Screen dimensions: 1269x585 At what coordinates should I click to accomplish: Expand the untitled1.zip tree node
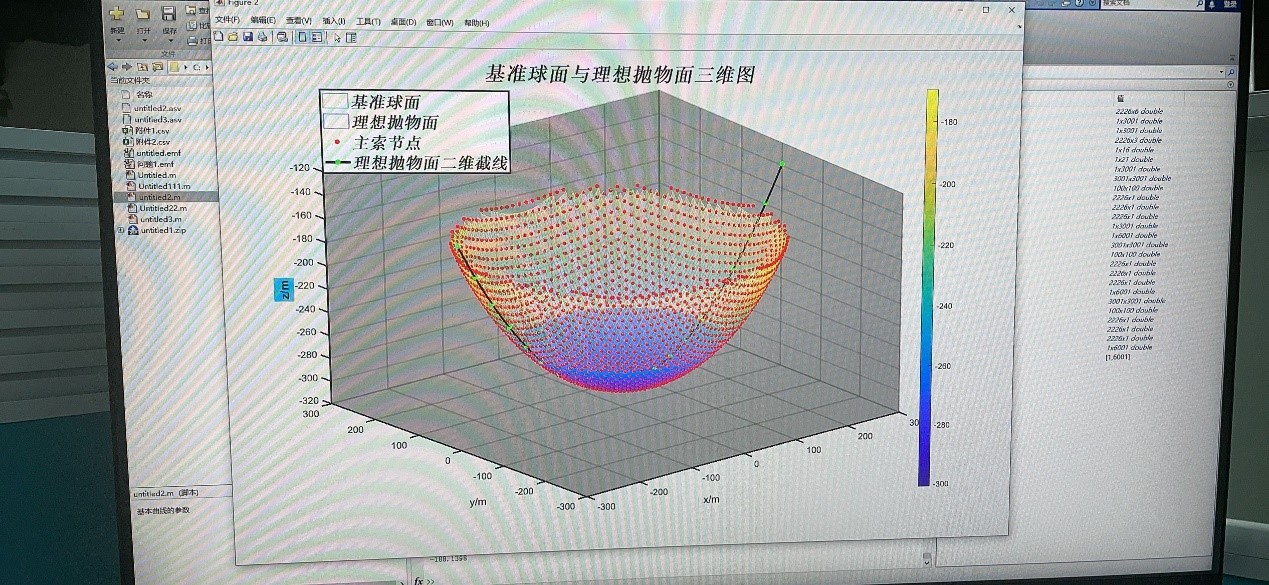[x=122, y=230]
